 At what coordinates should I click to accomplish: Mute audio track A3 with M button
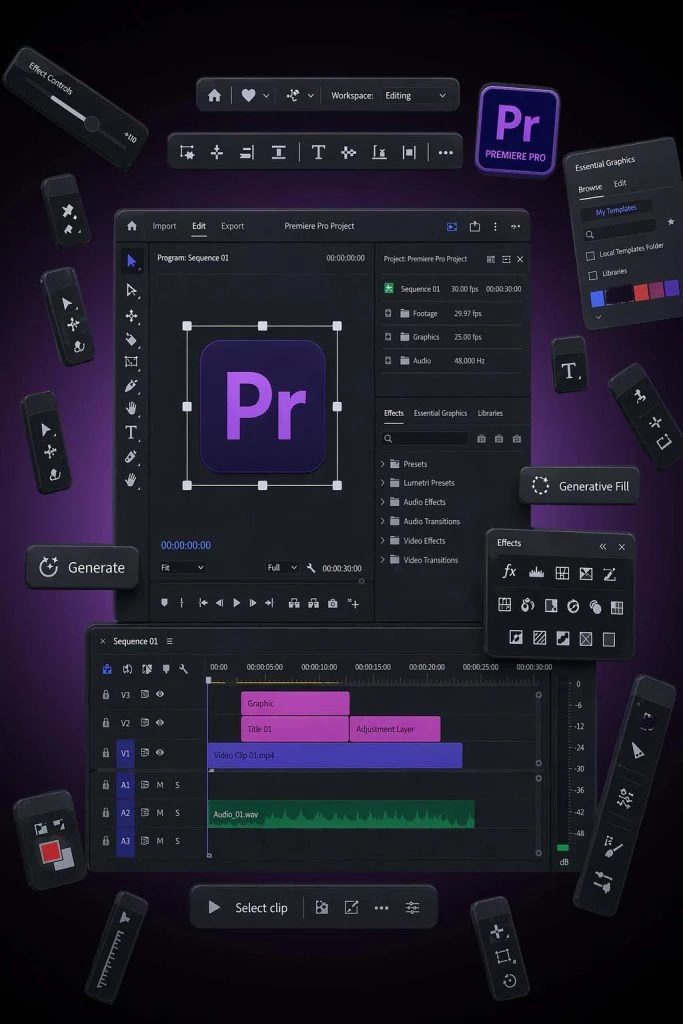click(x=160, y=841)
